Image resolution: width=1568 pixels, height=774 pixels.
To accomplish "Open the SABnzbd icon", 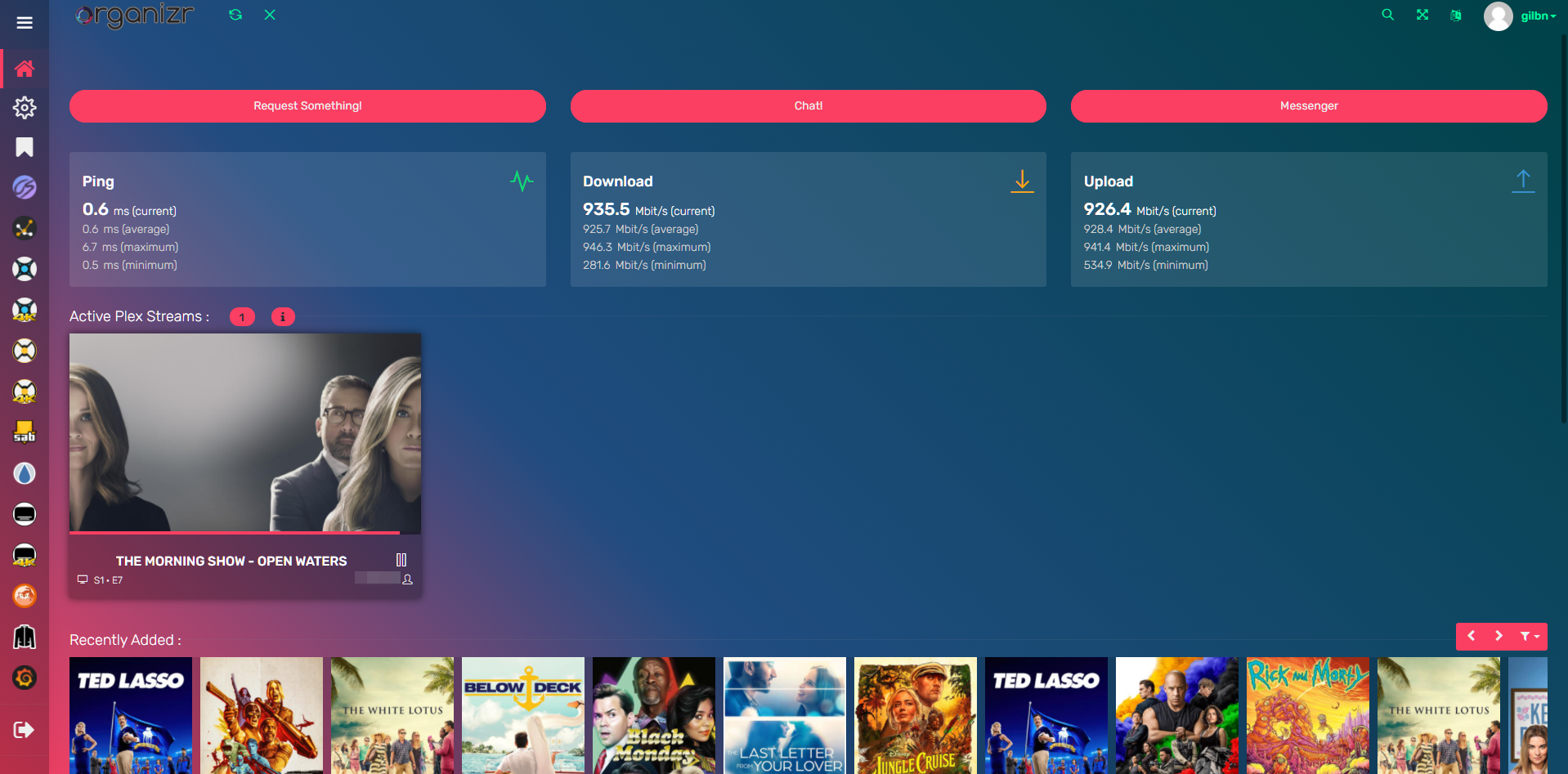I will (25, 432).
